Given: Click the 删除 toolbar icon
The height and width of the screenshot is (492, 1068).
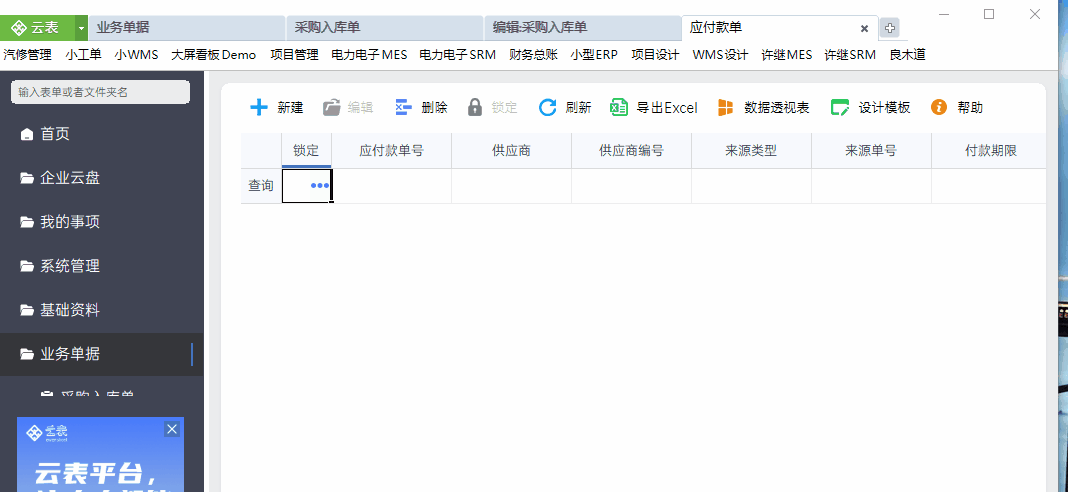Looking at the screenshot, I should click(x=403, y=107).
